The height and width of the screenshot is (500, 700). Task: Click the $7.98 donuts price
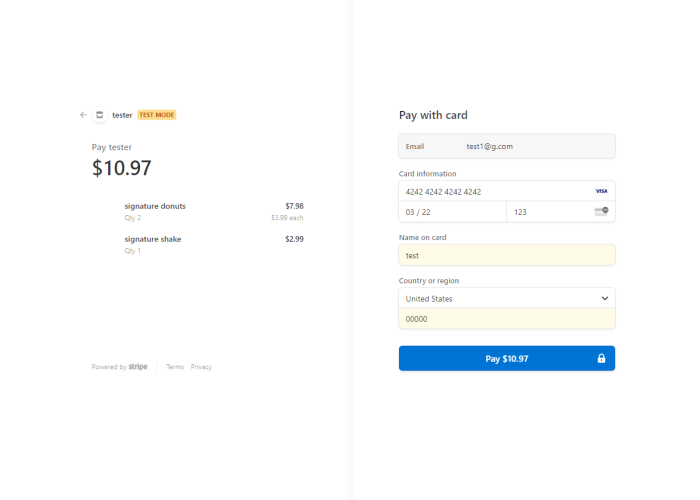[294, 206]
